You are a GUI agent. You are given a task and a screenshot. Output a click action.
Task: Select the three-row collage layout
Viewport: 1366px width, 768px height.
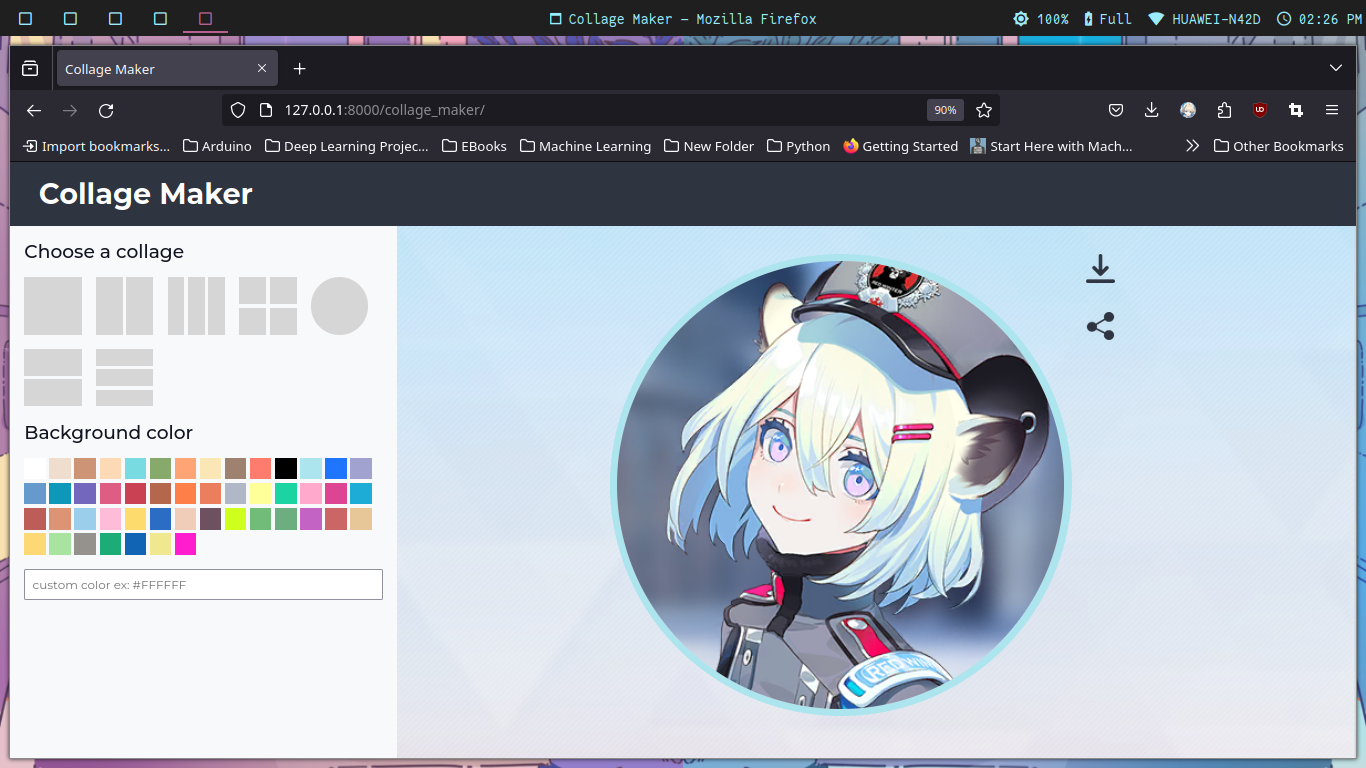[124, 377]
